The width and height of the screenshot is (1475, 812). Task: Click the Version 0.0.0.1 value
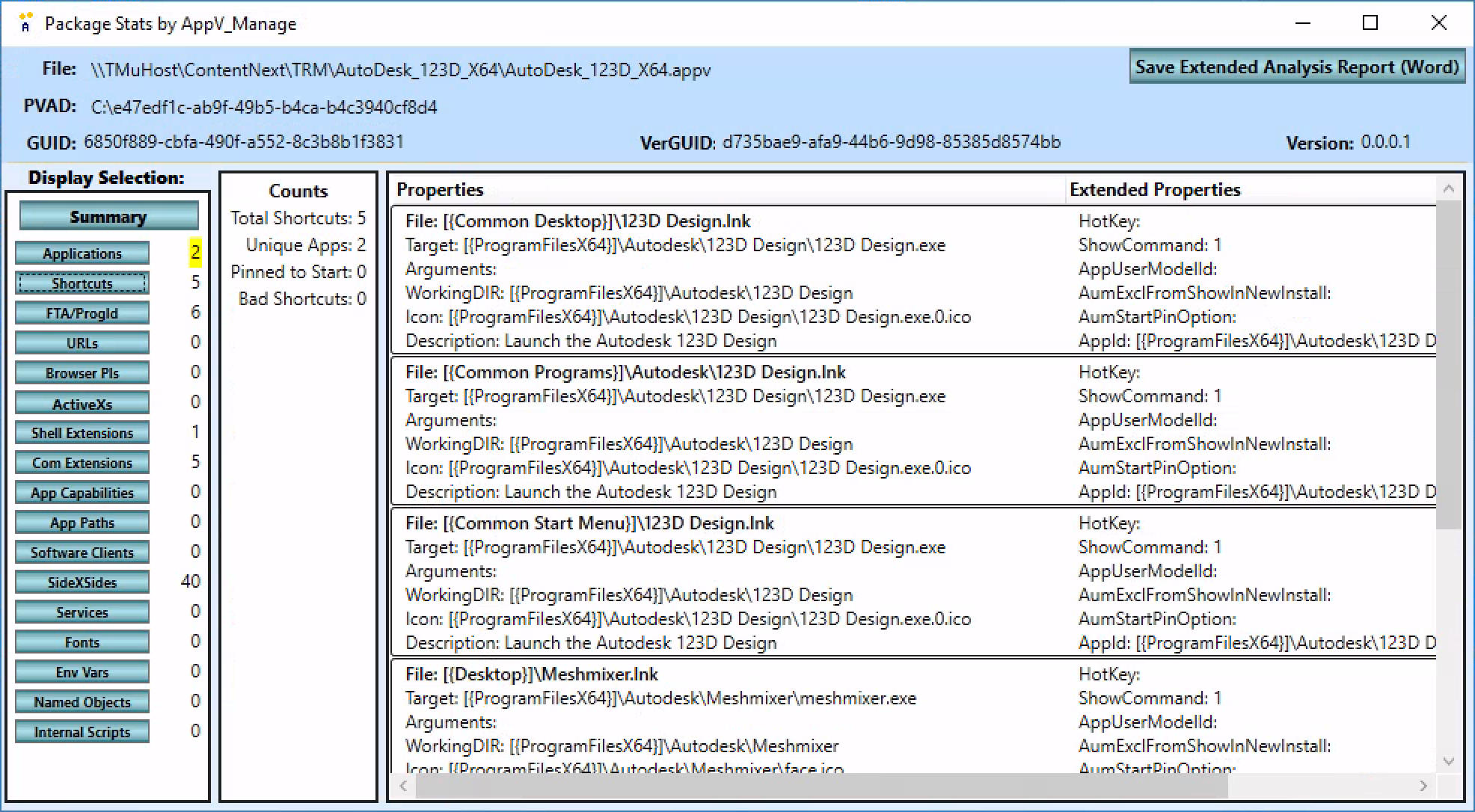(x=1386, y=142)
